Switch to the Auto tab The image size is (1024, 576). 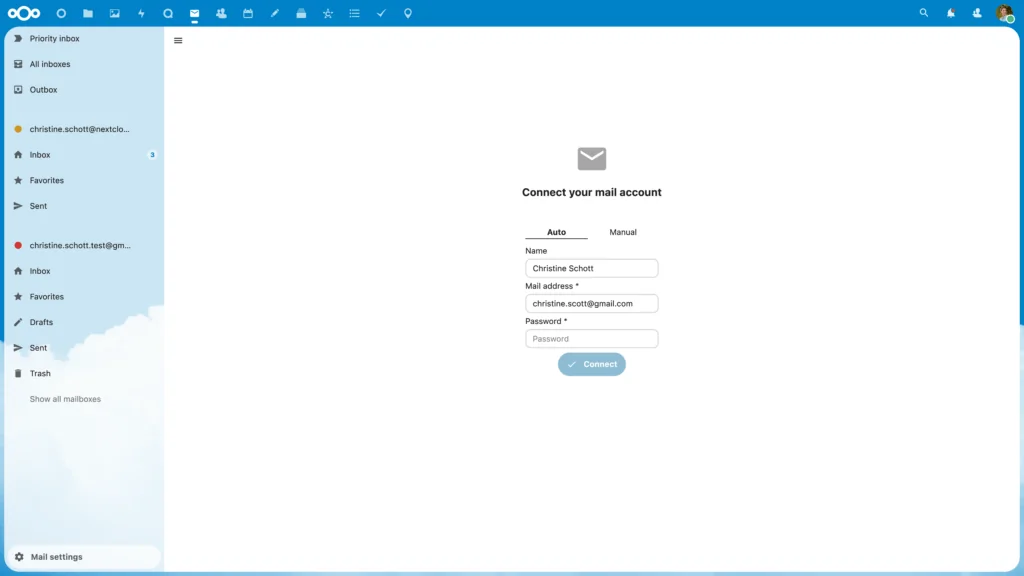pos(556,232)
